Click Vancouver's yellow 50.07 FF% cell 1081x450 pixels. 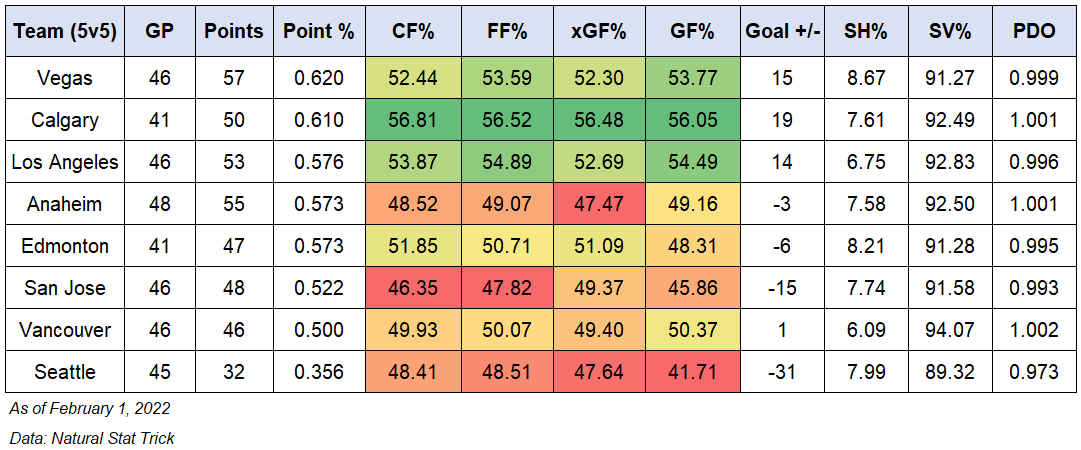click(x=506, y=330)
